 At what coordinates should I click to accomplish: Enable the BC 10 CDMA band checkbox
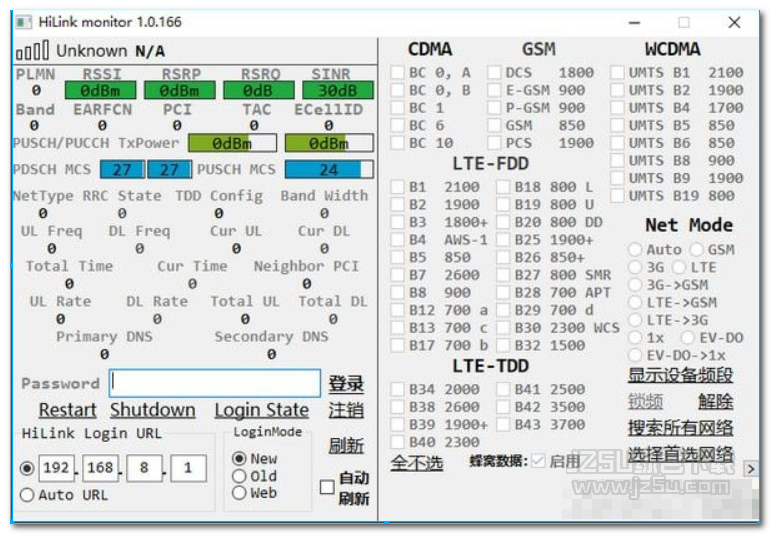click(397, 143)
